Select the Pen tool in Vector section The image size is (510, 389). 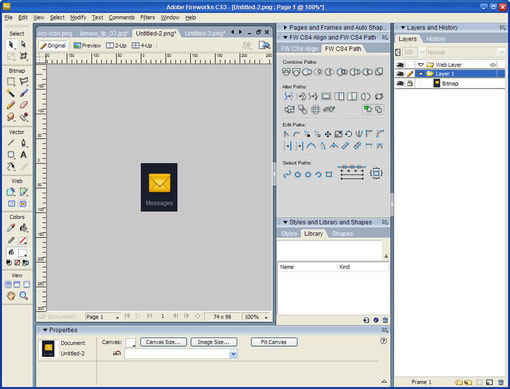23,143
